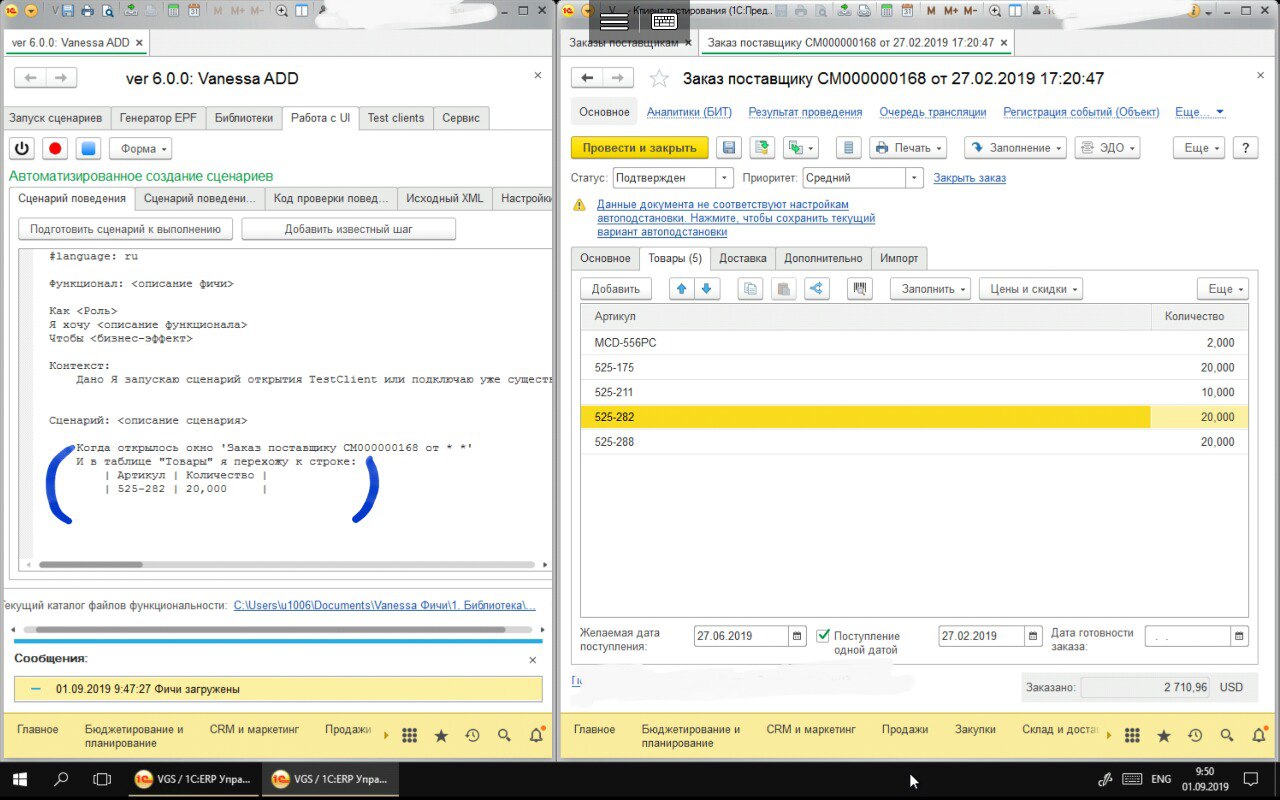Go forward in the order window
This screenshot has height=800, width=1280.
click(x=619, y=78)
